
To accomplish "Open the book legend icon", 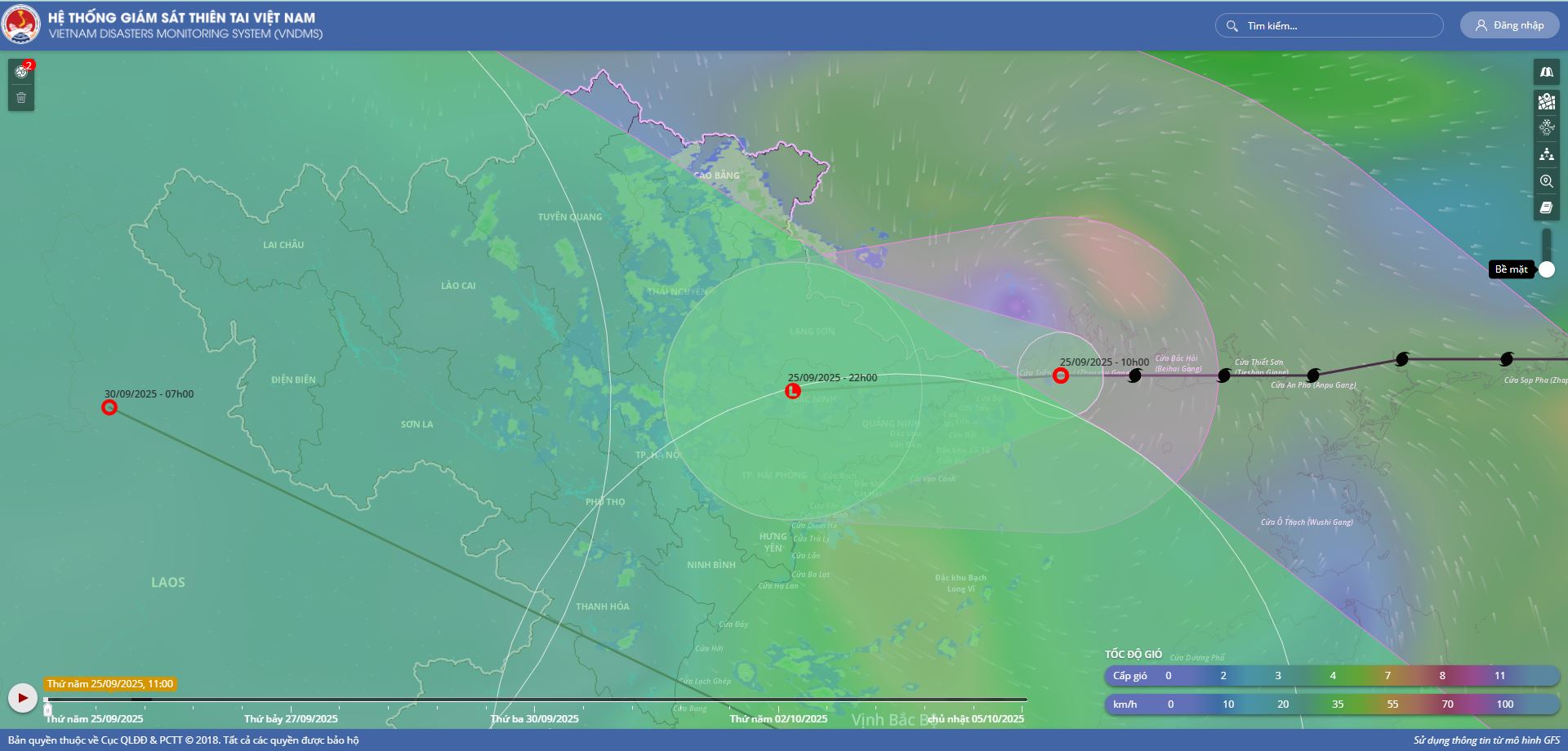I will click(1546, 207).
